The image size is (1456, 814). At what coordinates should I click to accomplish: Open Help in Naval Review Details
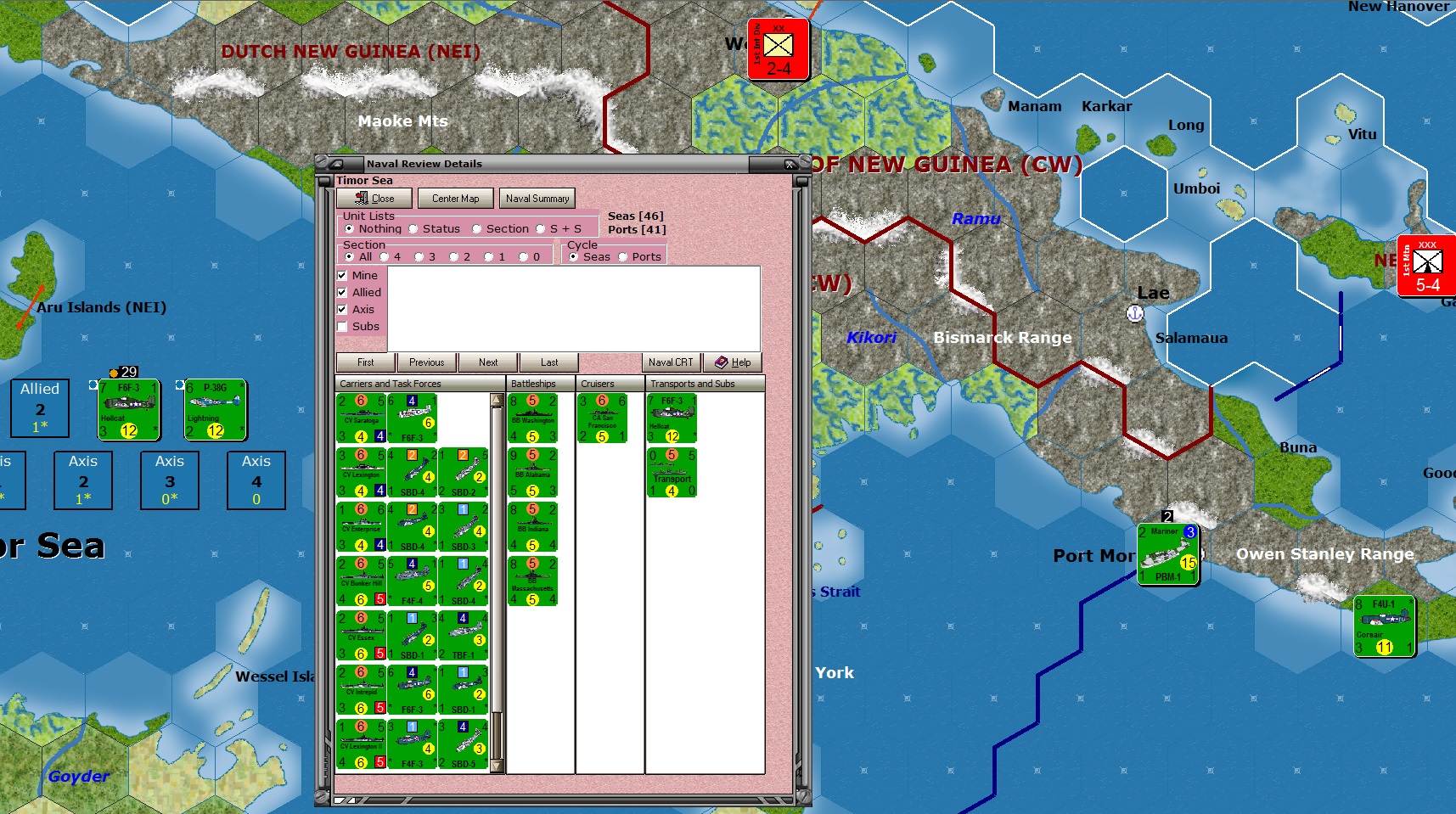pos(733,362)
